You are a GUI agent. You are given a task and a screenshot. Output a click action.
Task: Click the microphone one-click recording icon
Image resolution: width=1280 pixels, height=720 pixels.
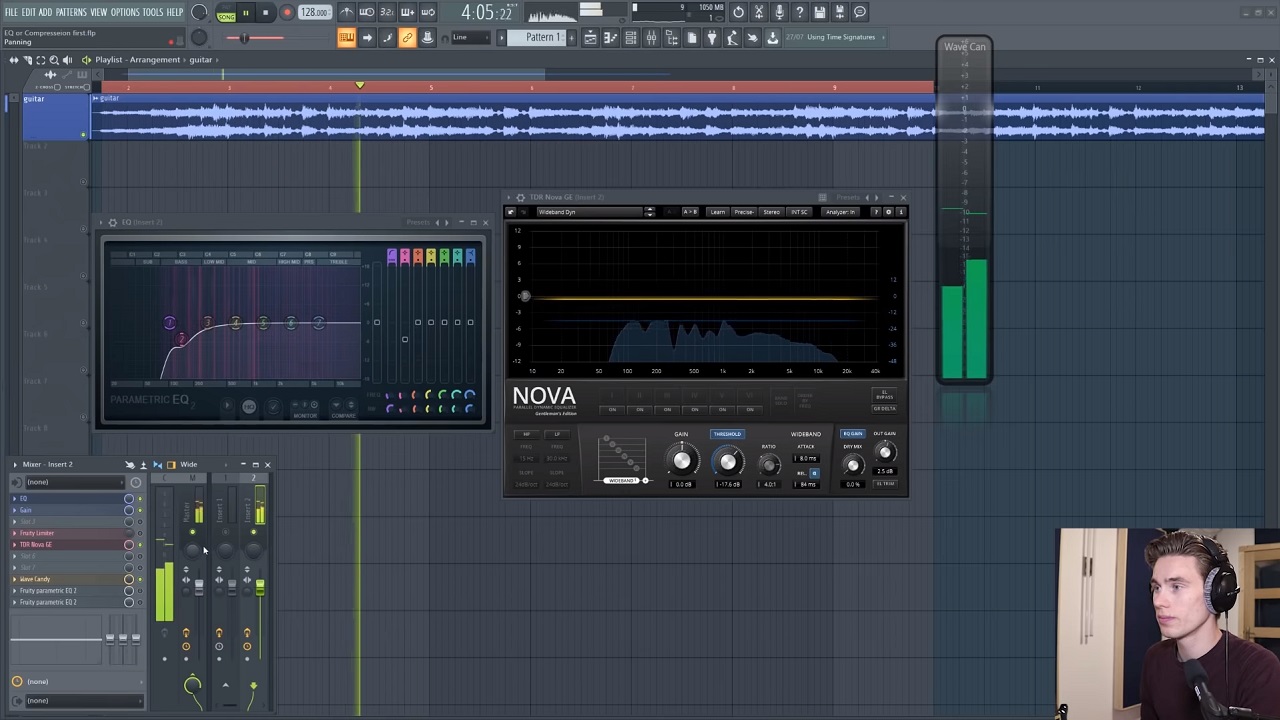pos(779,12)
